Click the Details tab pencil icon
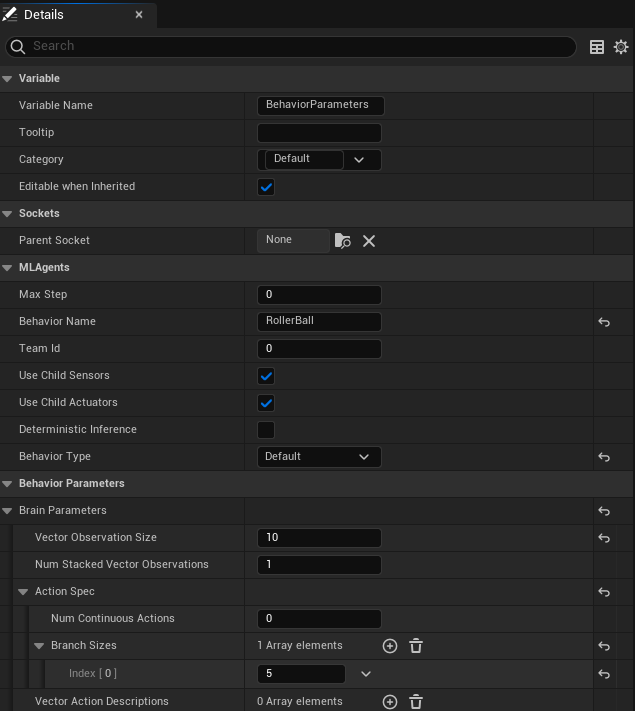Viewport: 635px width, 711px height. pyautogui.click(x=10, y=15)
